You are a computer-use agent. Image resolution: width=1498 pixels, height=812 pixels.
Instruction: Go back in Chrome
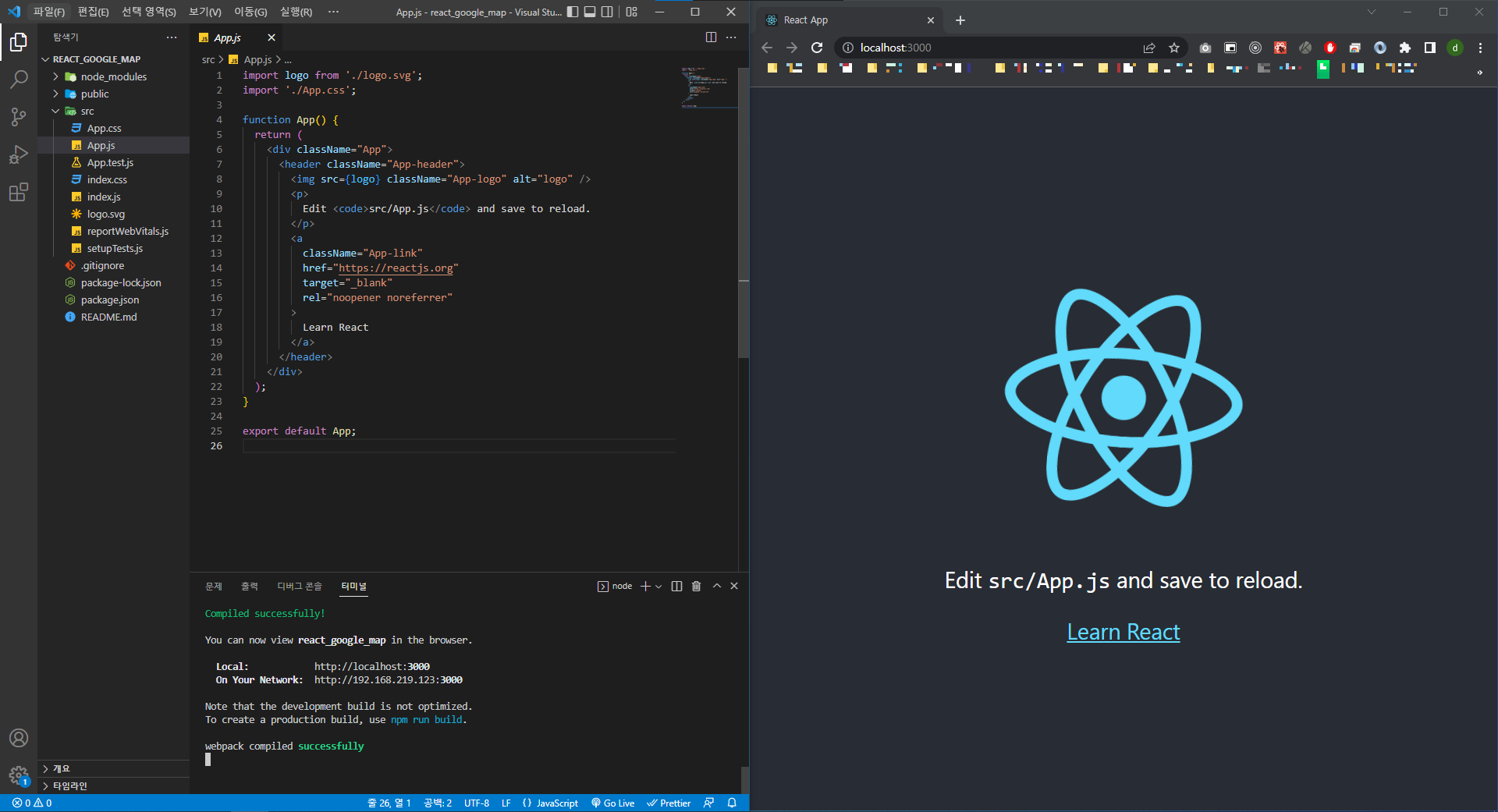click(x=767, y=48)
